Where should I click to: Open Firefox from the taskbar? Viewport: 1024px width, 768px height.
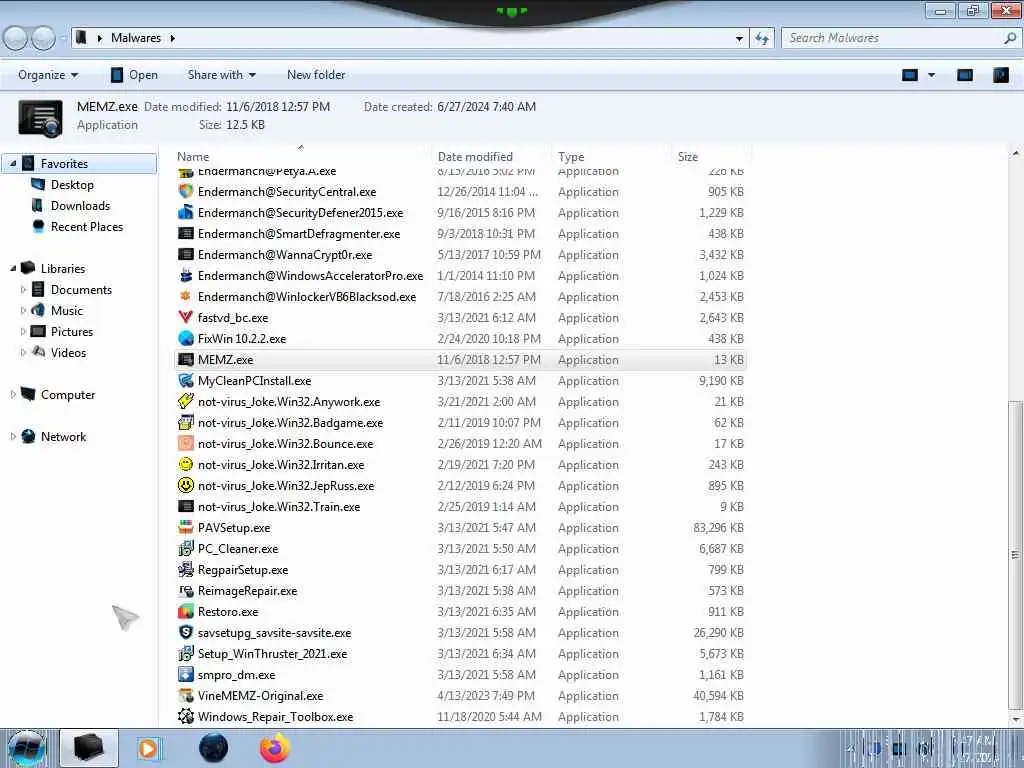tap(275, 748)
